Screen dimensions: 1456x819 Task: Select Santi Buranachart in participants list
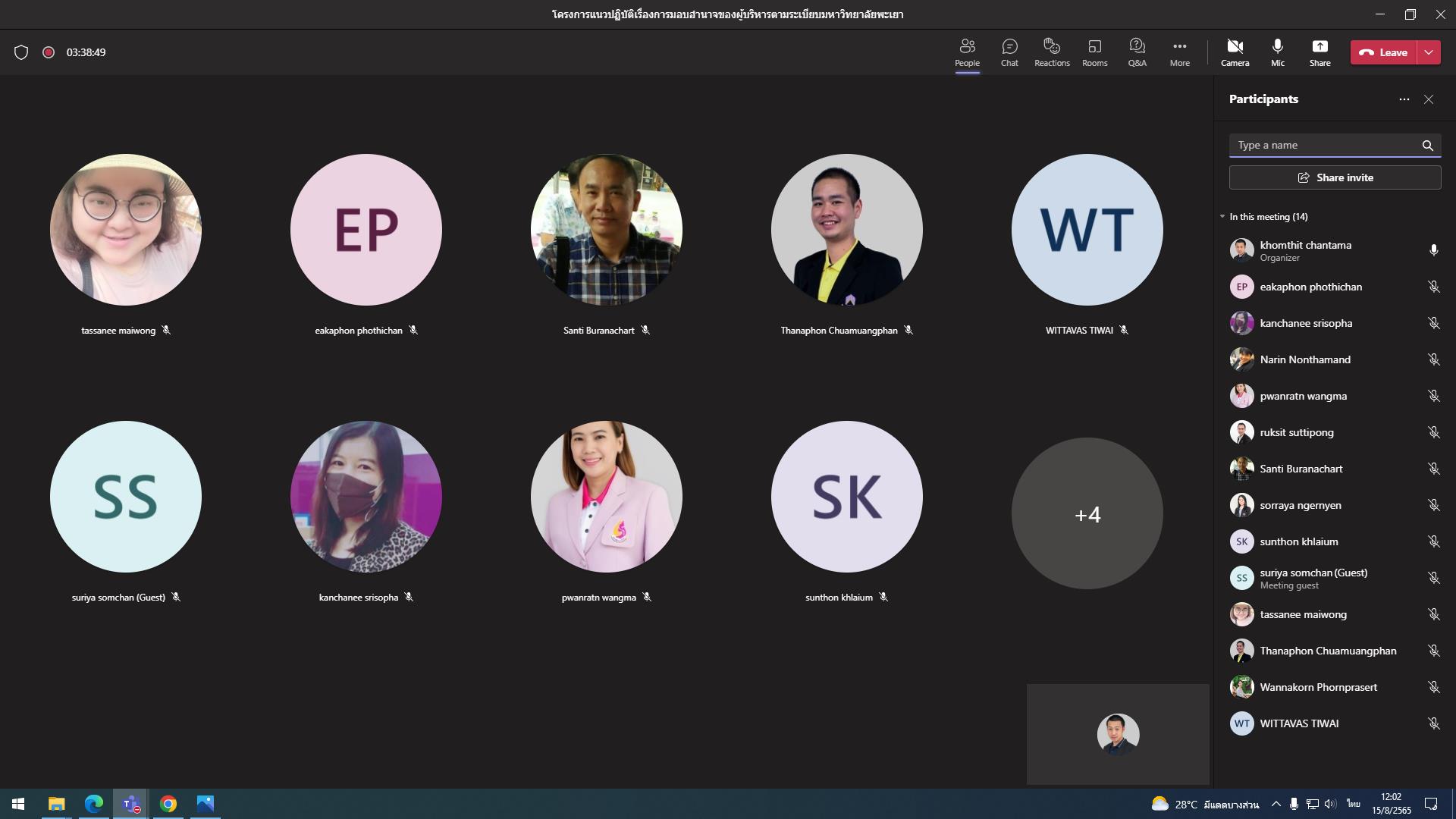pos(1335,469)
